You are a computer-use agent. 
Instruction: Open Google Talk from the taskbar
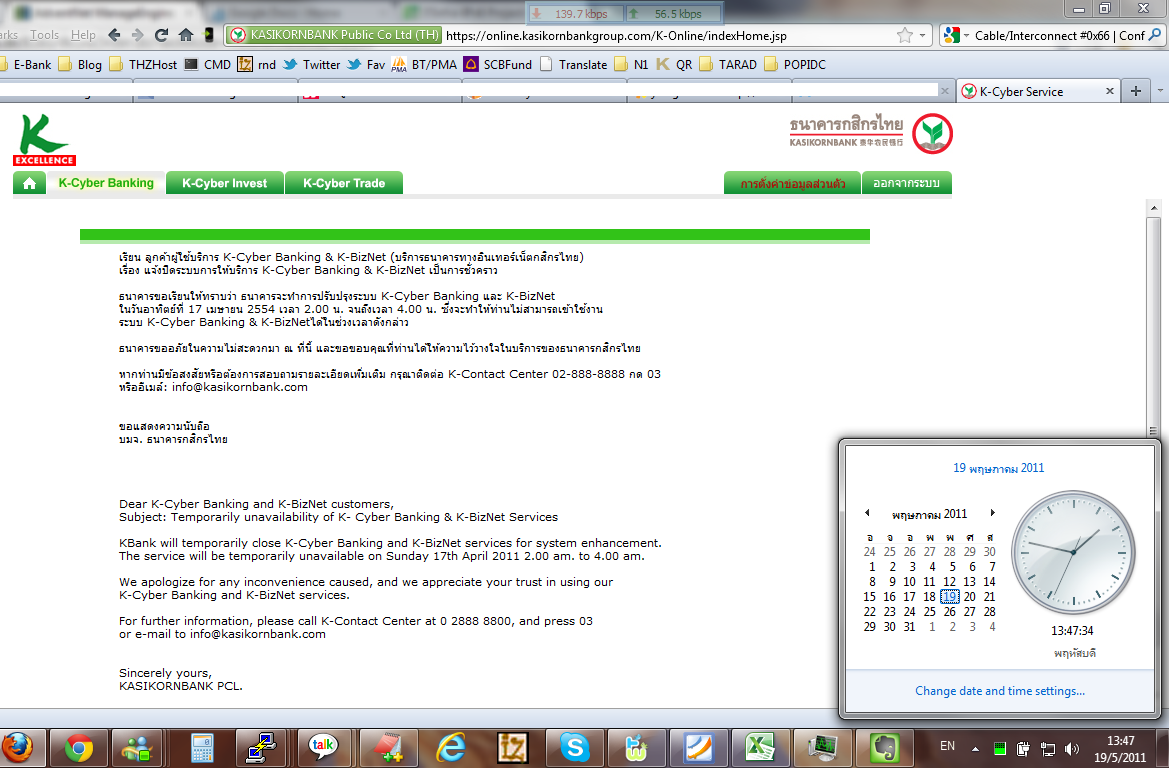tap(323, 748)
